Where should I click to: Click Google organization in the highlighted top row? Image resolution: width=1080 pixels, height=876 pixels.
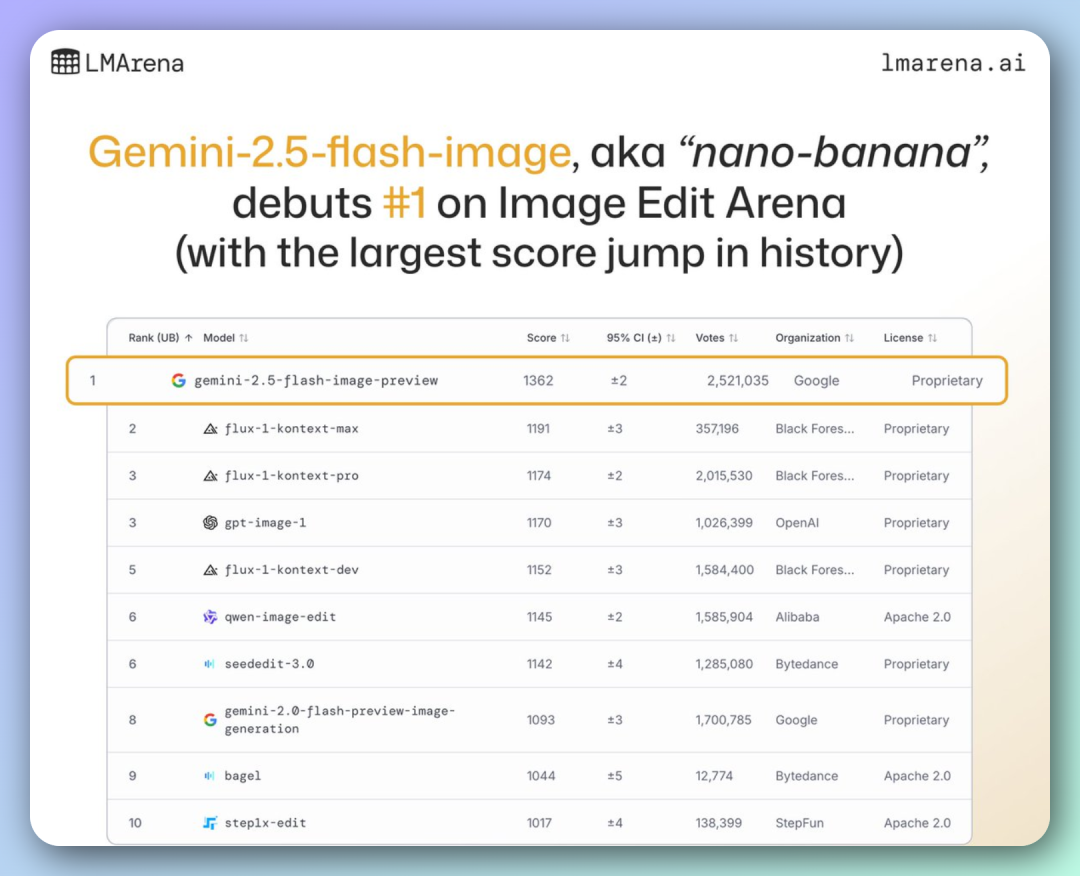[816, 381]
